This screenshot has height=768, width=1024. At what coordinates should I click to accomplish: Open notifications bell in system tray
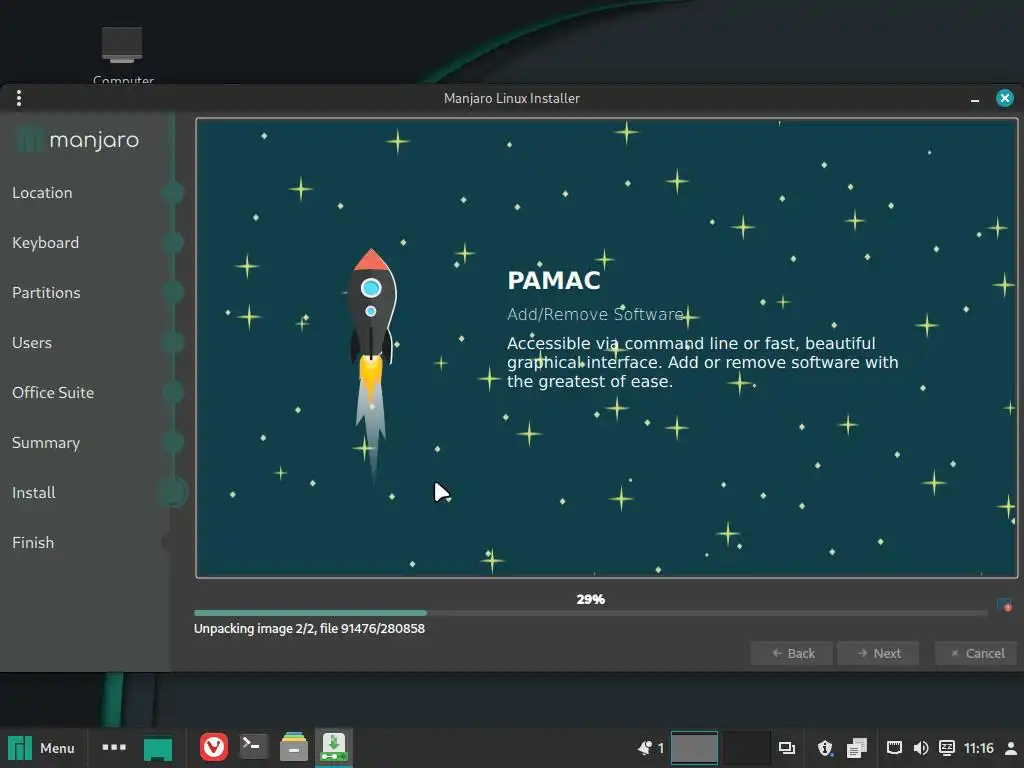pyautogui.click(x=645, y=748)
